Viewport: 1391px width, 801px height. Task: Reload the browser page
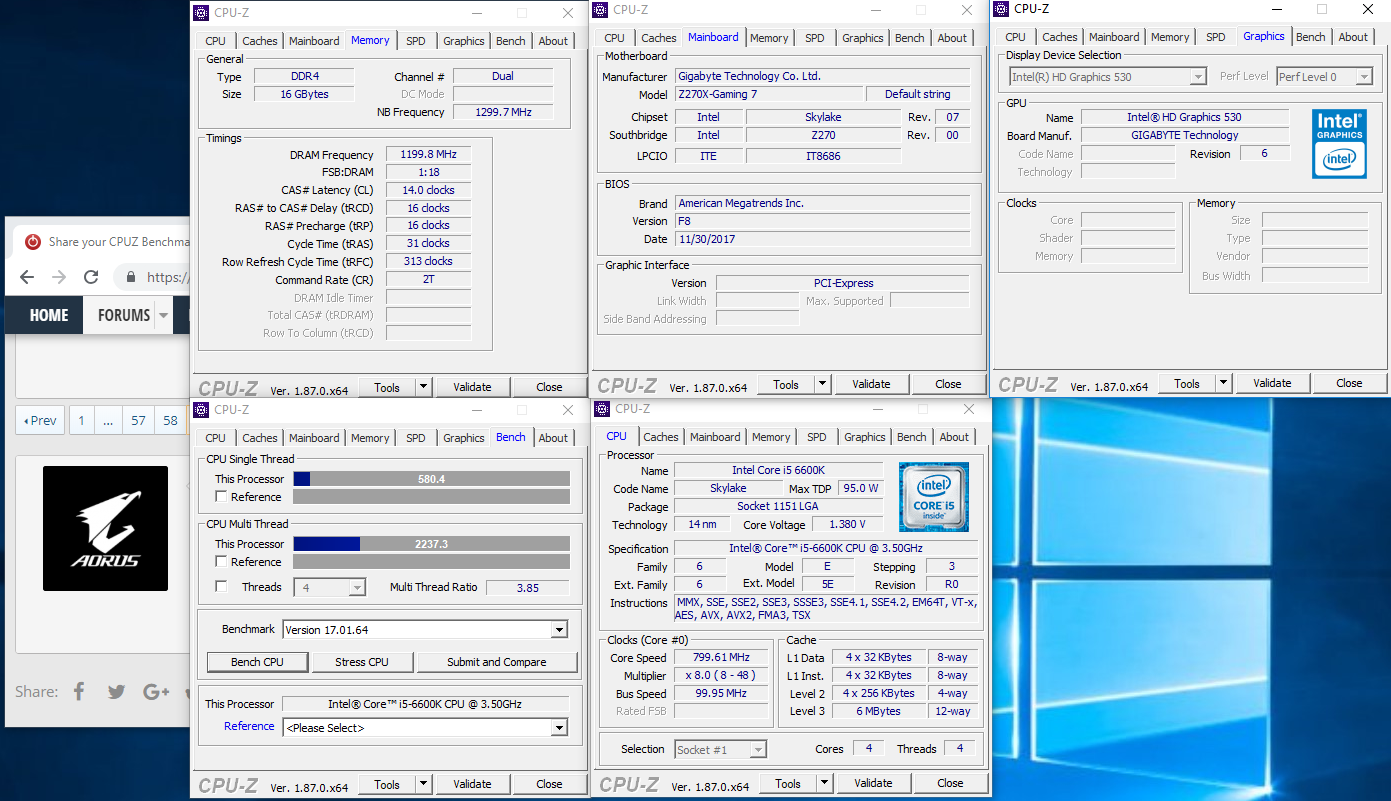coord(91,277)
